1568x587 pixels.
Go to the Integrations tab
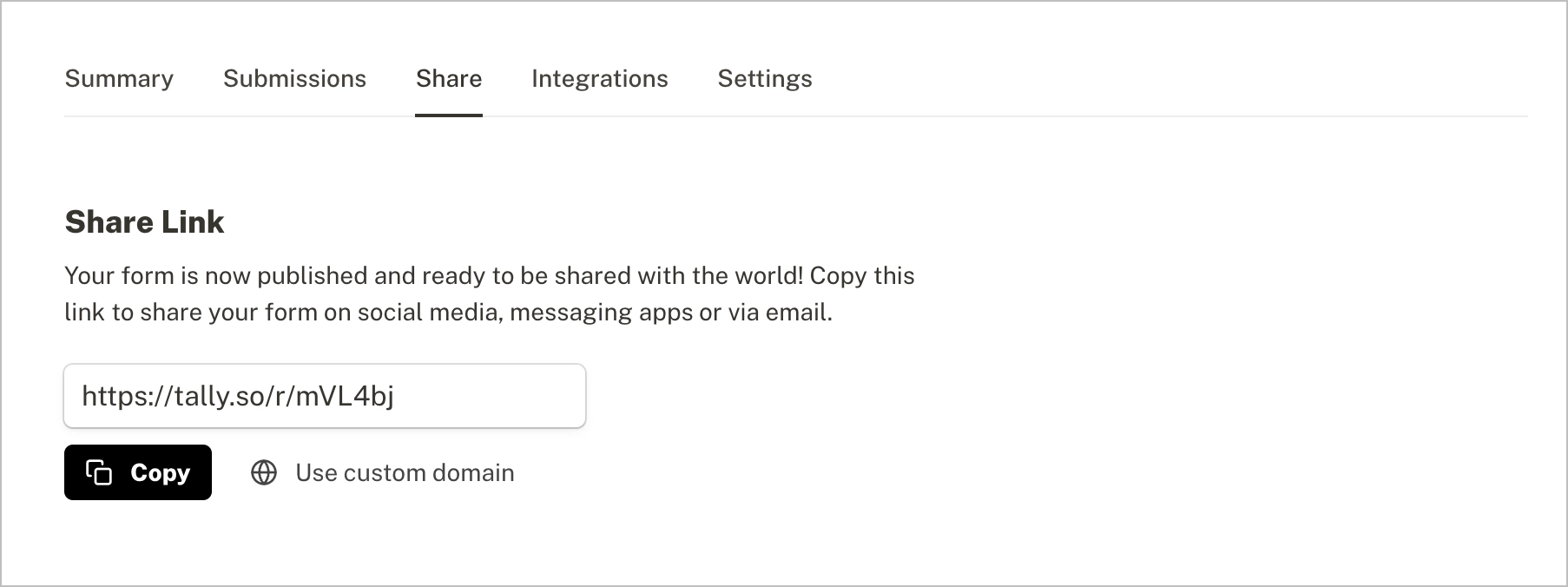click(599, 79)
